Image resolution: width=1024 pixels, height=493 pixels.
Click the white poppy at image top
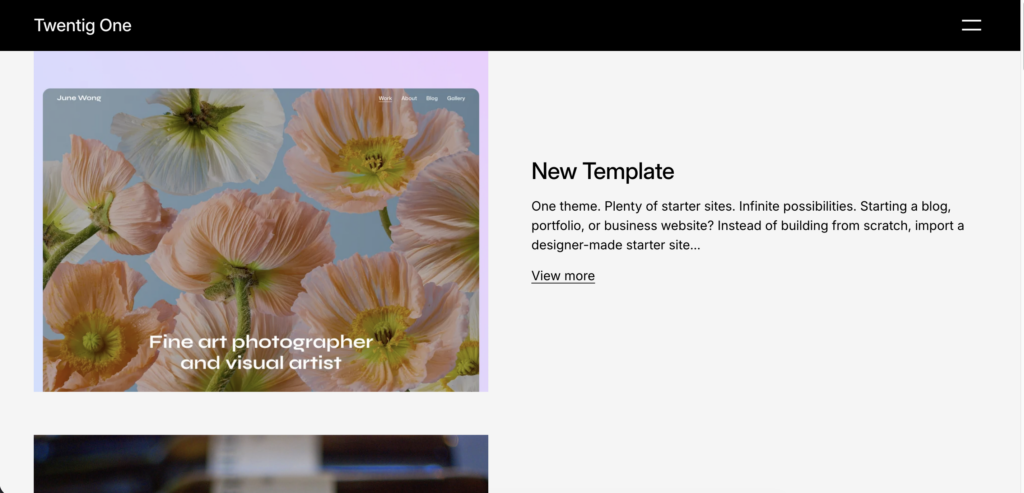point(200,135)
